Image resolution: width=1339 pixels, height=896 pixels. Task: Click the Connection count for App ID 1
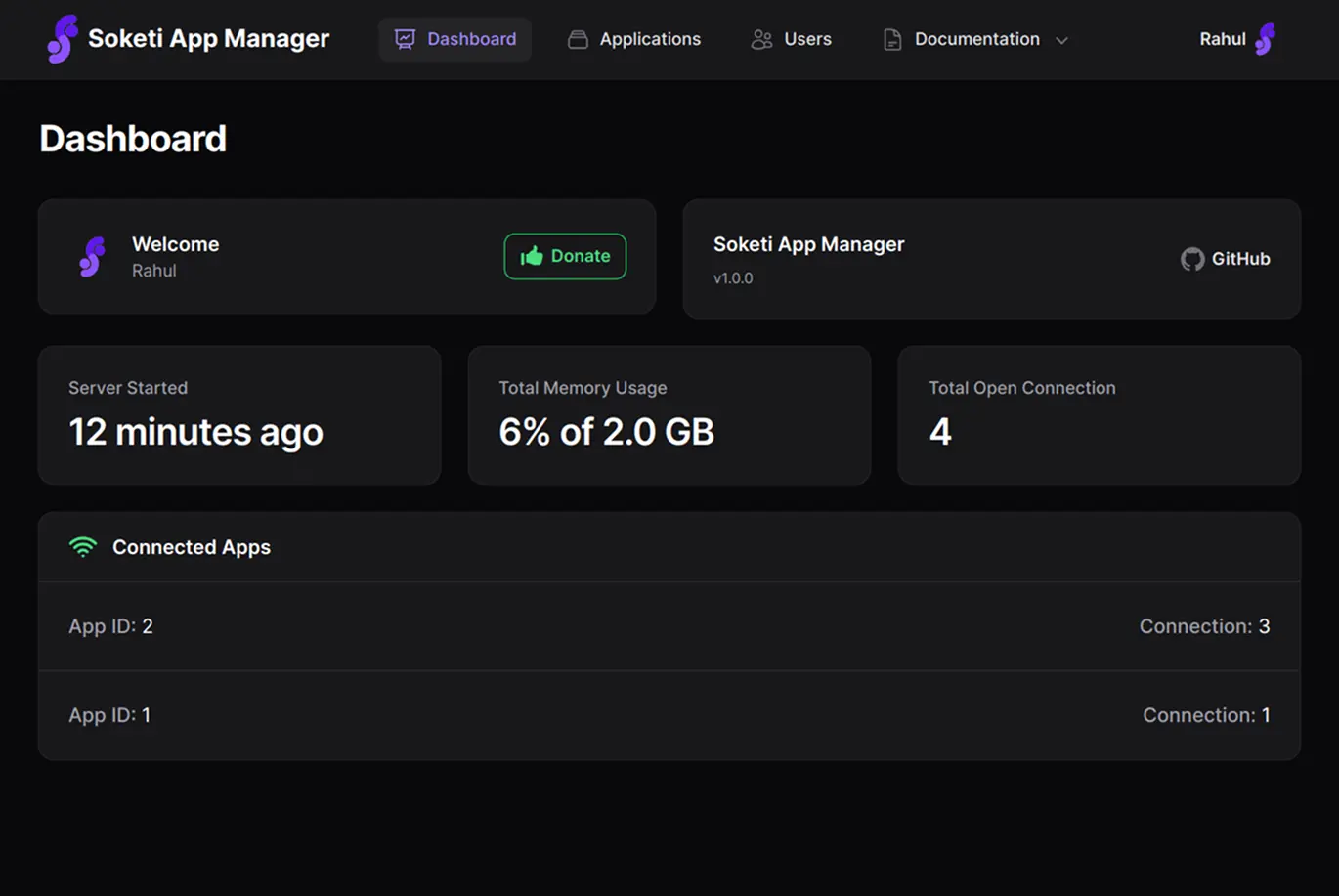tap(1207, 715)
